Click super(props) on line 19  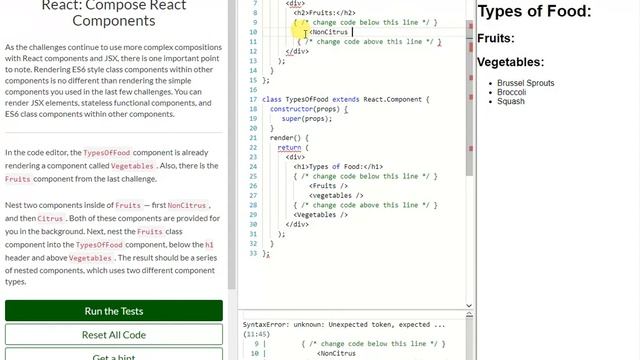coord(307,118)
